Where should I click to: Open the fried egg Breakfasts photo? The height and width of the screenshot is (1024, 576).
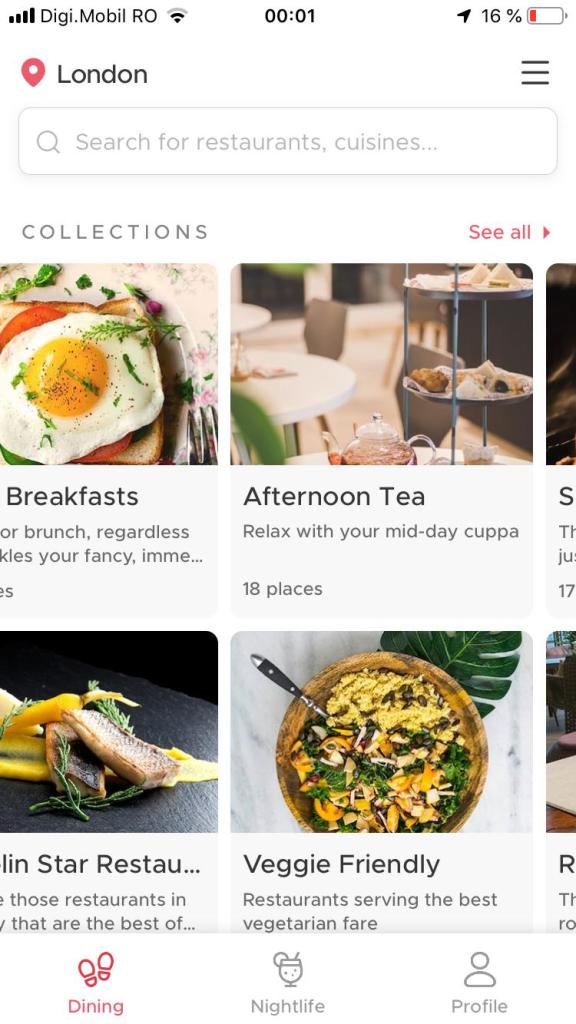click(x=108, y=364)
